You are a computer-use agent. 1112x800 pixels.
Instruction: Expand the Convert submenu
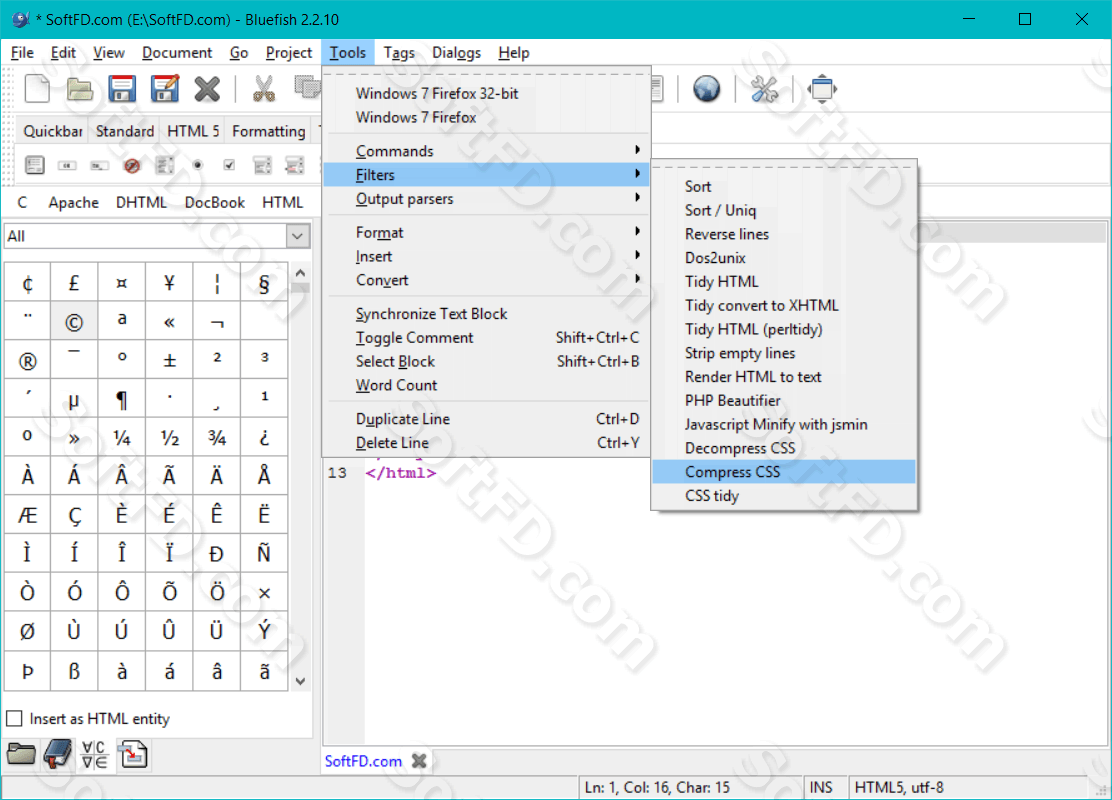point(486,280)
